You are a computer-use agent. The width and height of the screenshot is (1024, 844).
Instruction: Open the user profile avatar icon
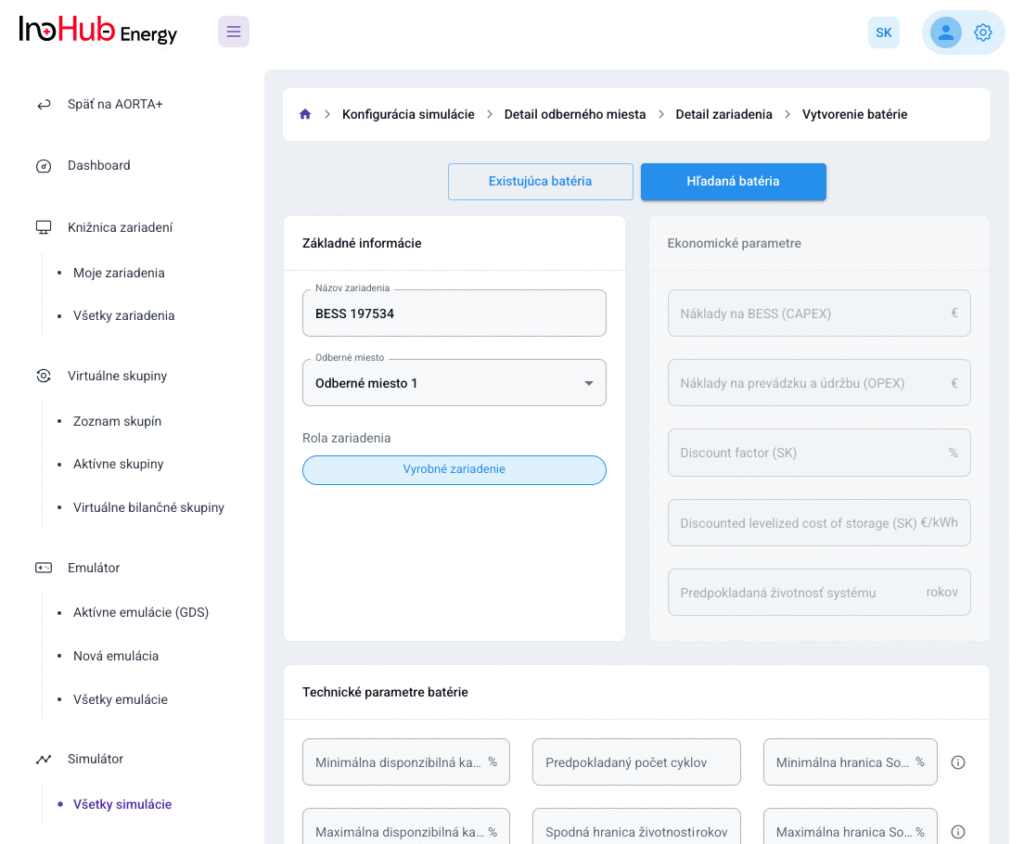point(945,32)
